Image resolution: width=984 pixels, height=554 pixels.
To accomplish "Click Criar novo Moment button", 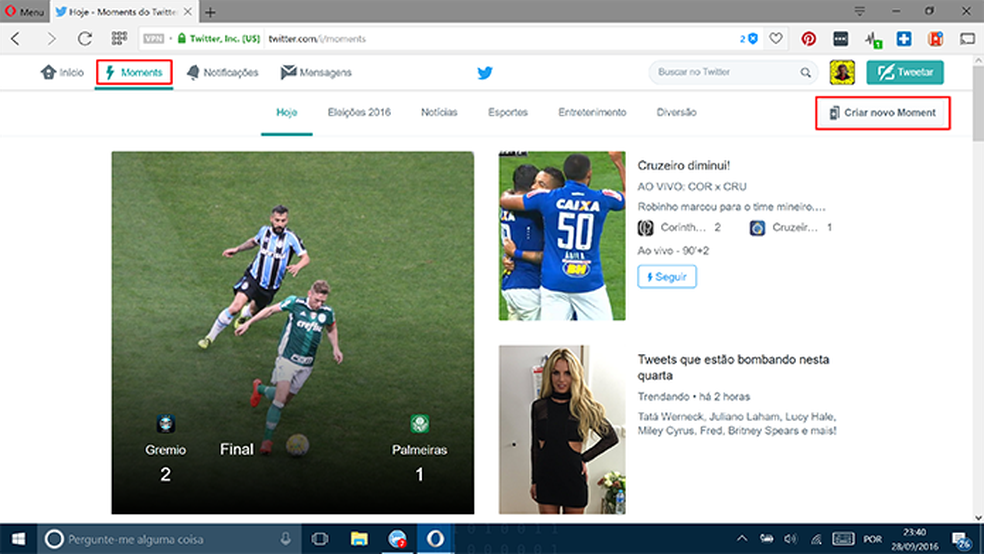I will 883,113.
